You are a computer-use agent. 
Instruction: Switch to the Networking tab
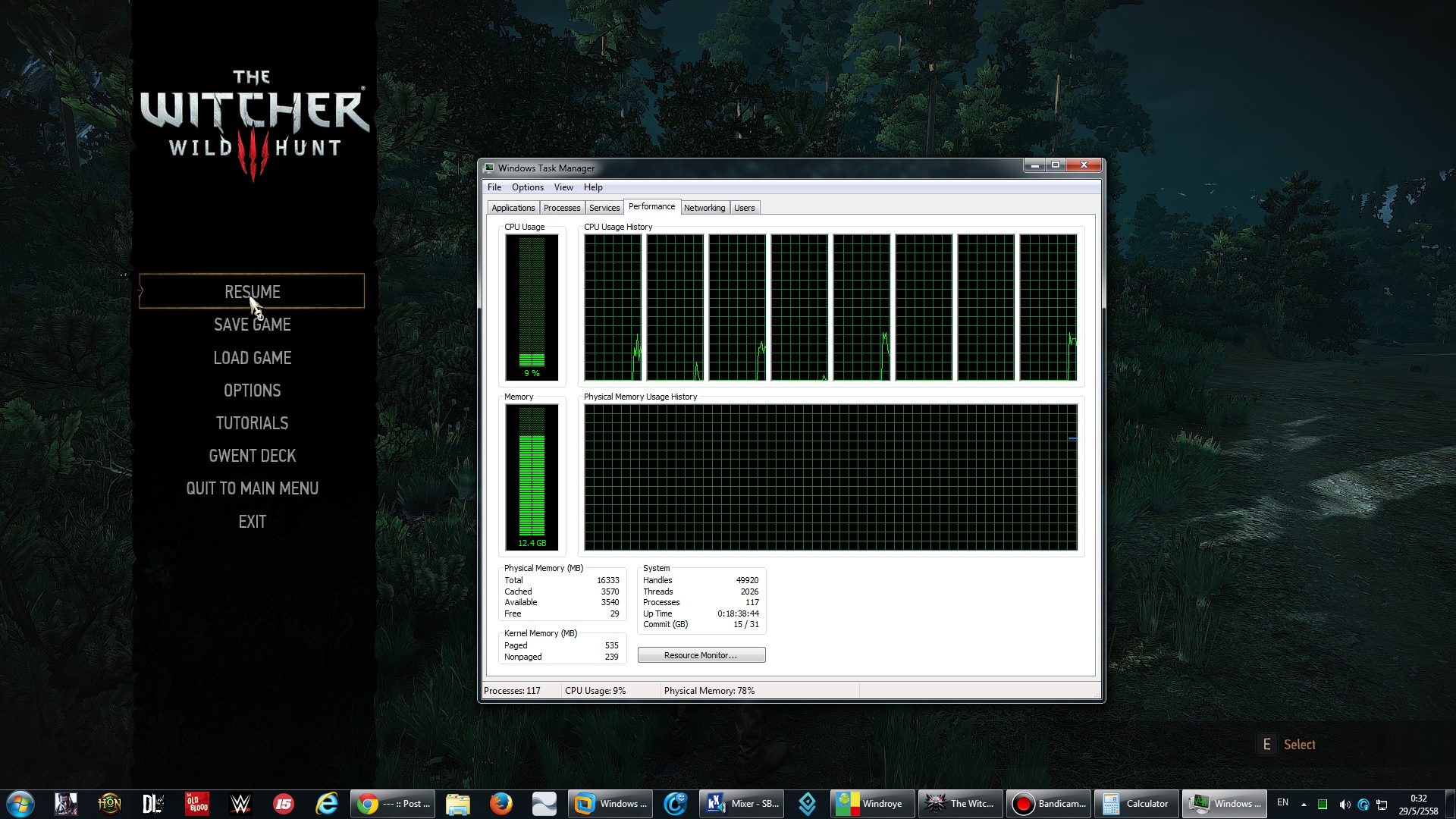point(704,208)
